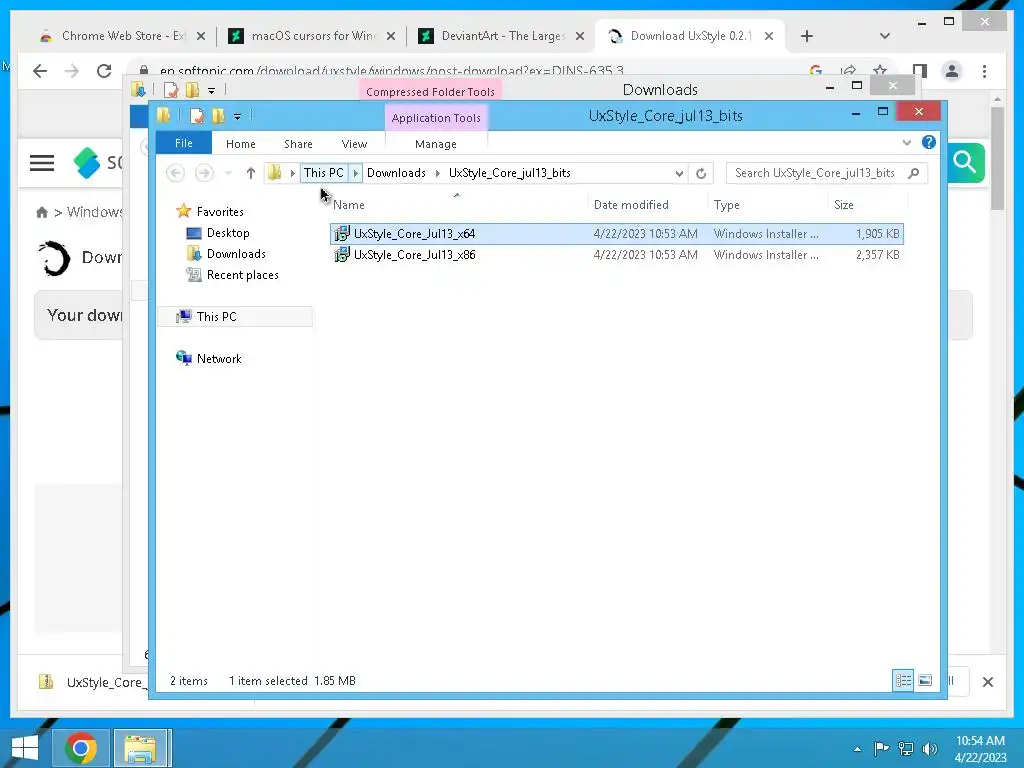Sort by Date modified column
The width and height of the screenshot is (1024, 768).
(x=631, y=204)
